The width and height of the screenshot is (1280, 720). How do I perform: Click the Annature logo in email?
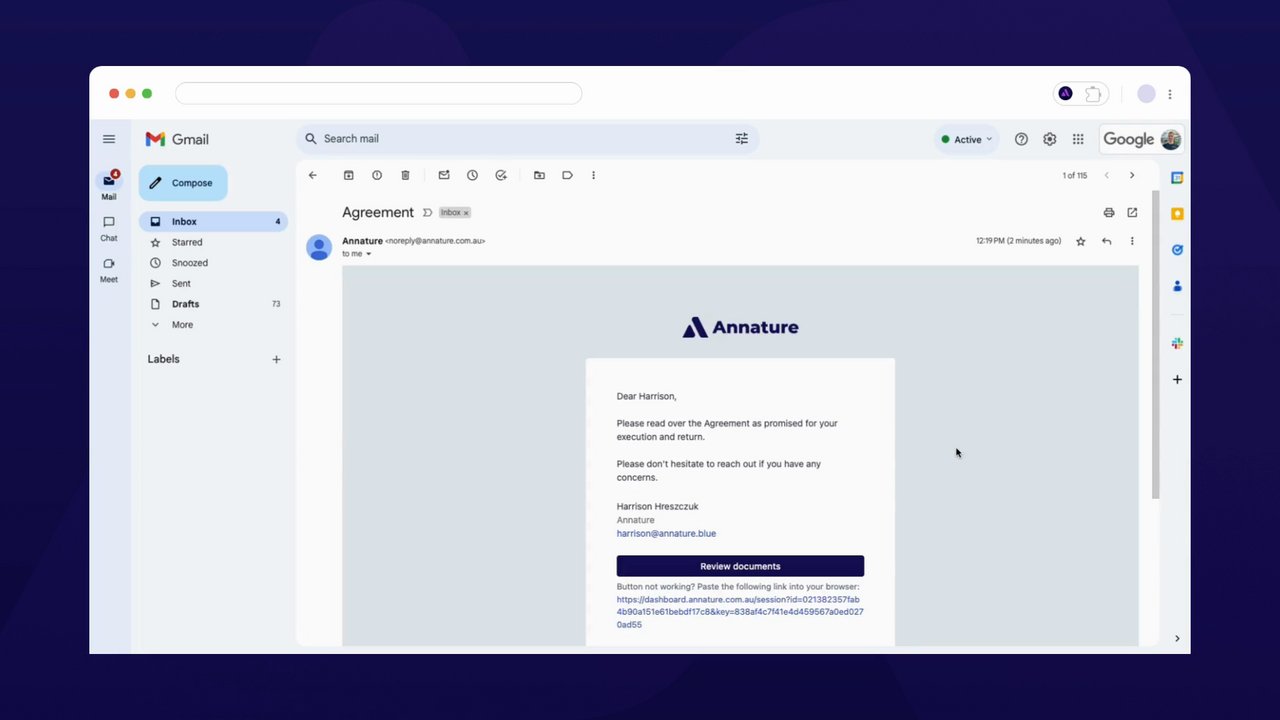click(x=740, y=327)
